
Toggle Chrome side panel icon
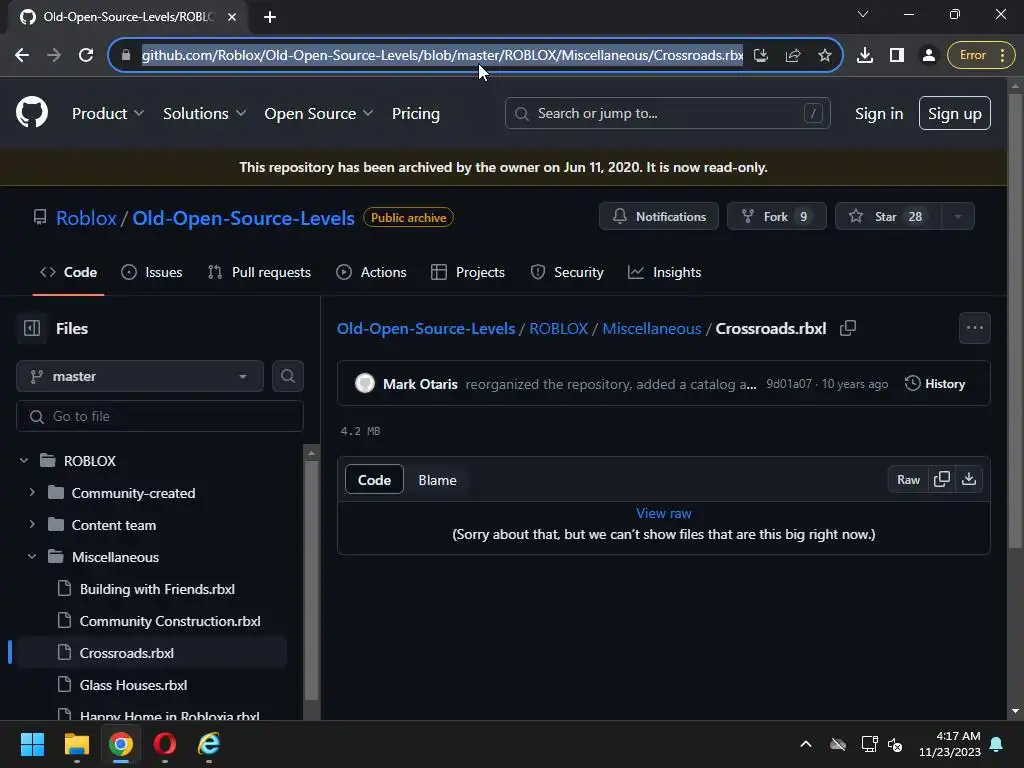click(x=897, y=55)
